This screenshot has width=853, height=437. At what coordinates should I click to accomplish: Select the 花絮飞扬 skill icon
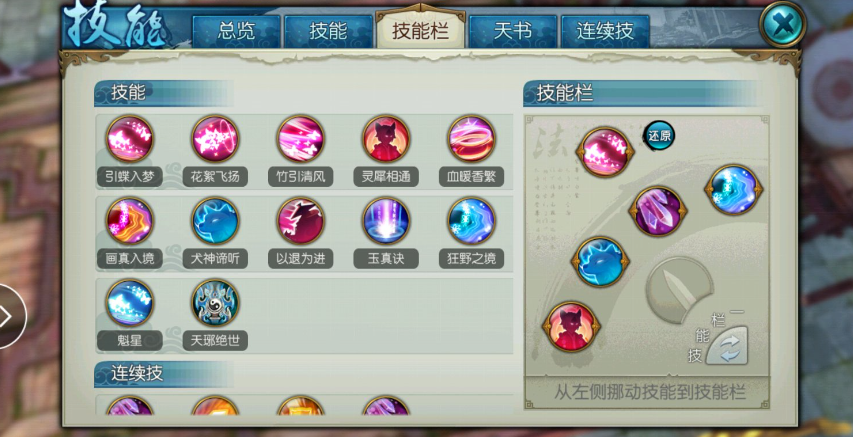[215, 139]
